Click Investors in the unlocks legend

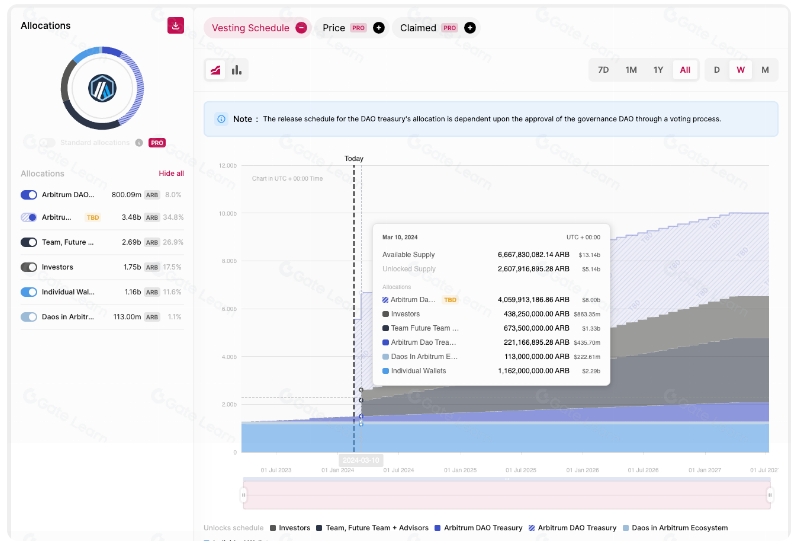(290, 528)
